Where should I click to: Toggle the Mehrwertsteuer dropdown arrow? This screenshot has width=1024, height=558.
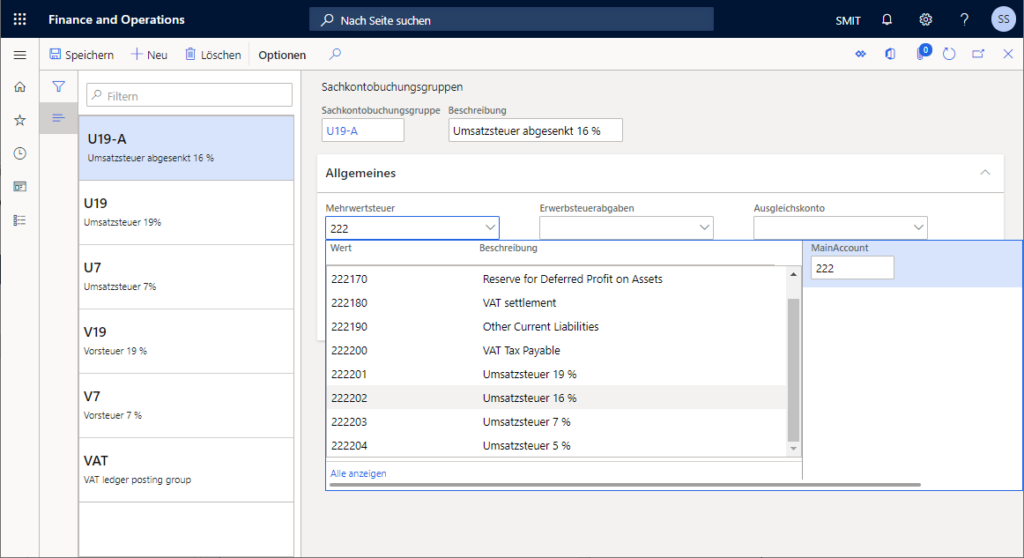click(x=490, y=227)
